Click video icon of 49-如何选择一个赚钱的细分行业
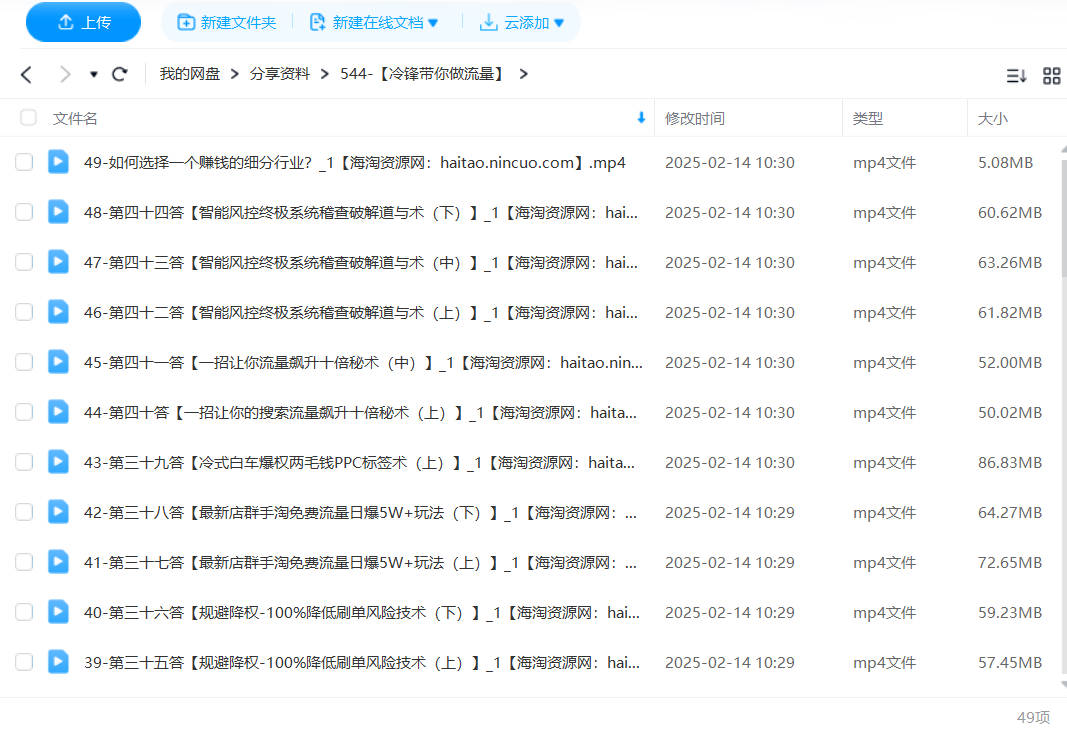1067x729 pixels. 59,162
